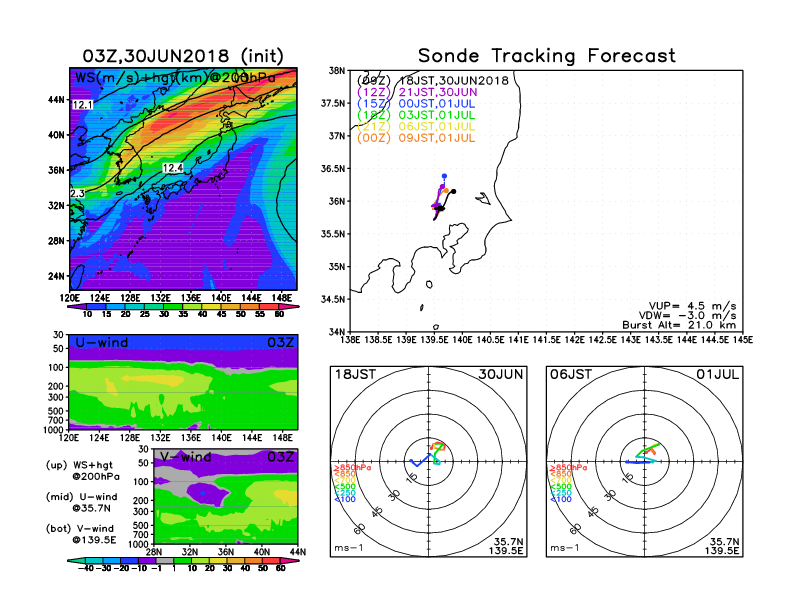Click the "U-wind" panel label

point(102,342)
